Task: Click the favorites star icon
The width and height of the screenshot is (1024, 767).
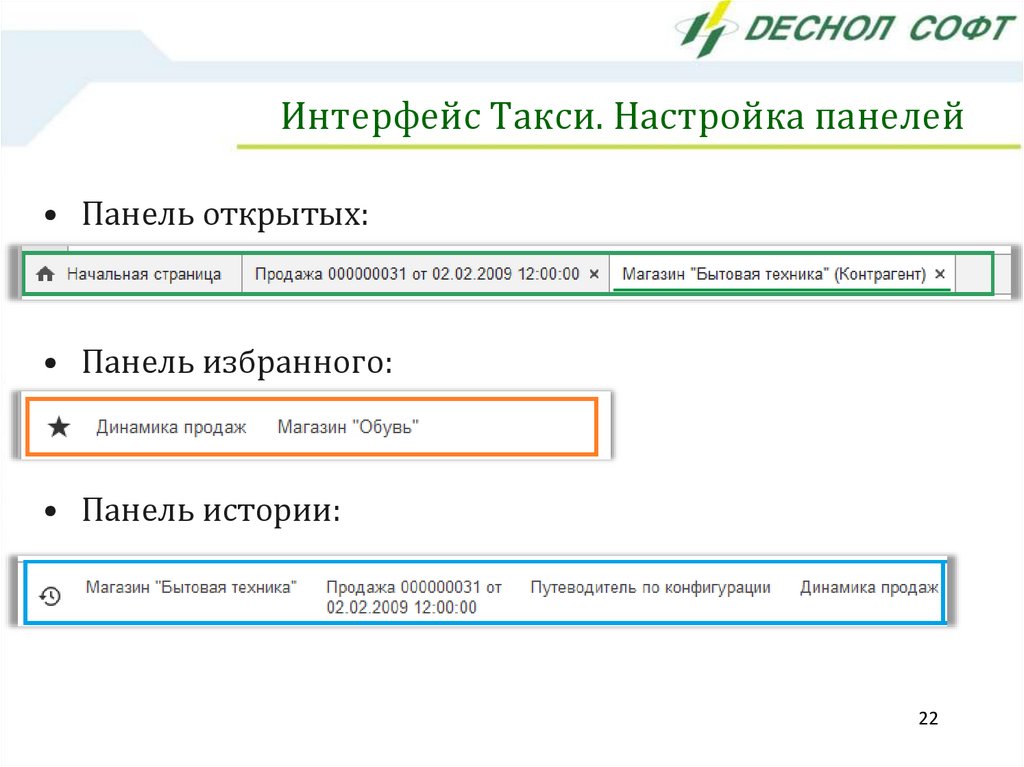Action: [x=59, y=427]
